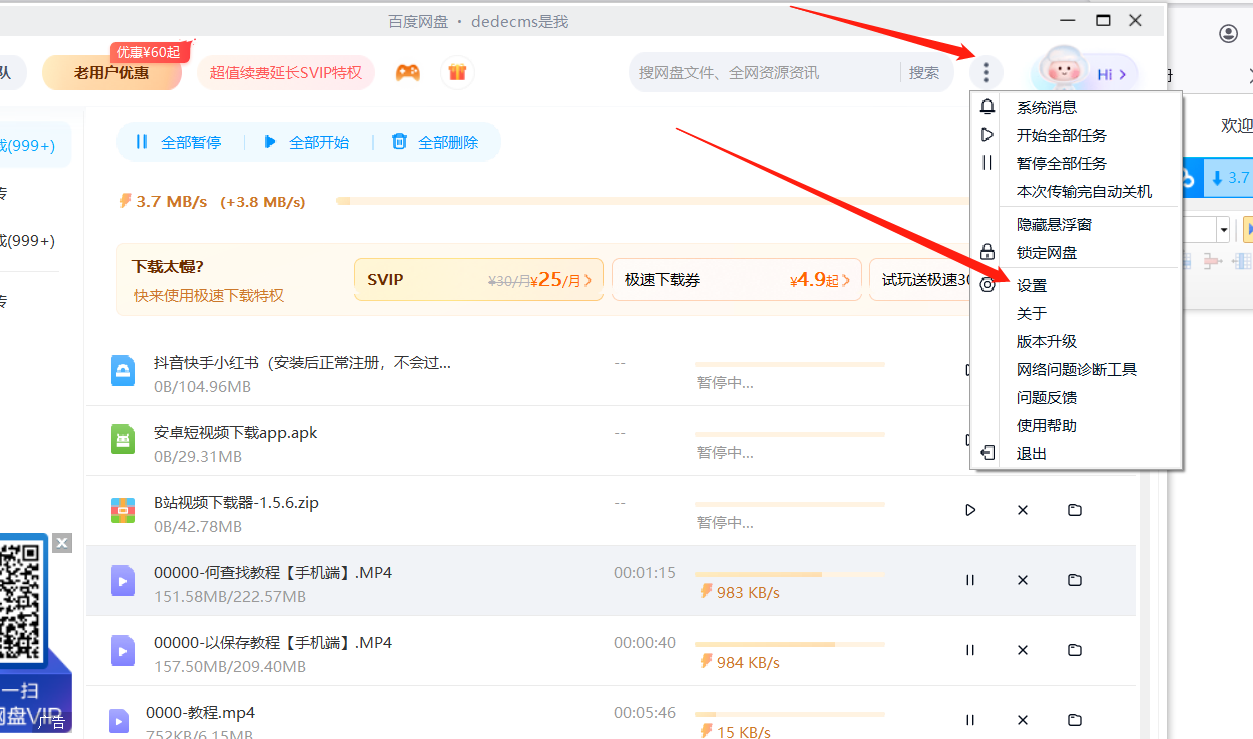Click the B站视频下载器 zip archive icon

(x=123, y=510)
